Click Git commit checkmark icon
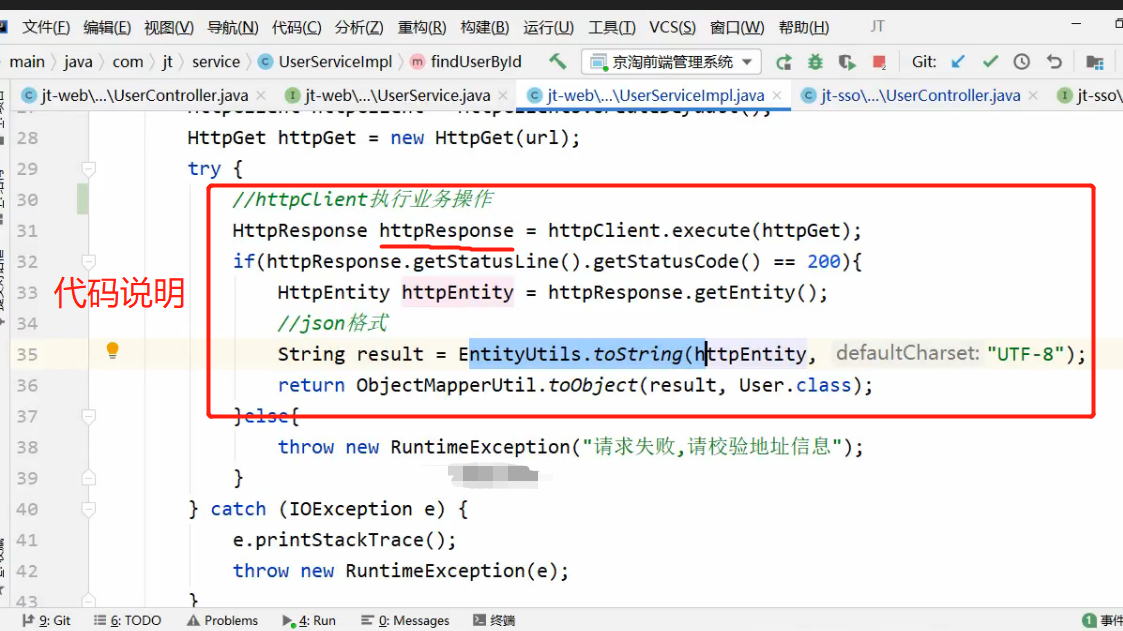Image resolution: width=1123 pixels, height=631 pixels. (x=991, y=62)
